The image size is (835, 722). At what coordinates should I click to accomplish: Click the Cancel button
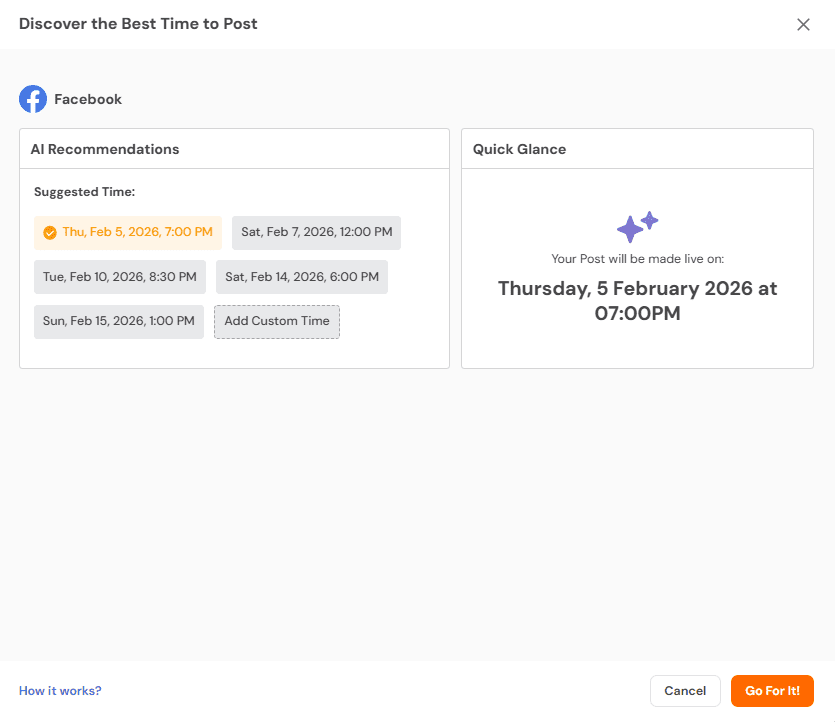pyautogui.click(x=685, y=691)
